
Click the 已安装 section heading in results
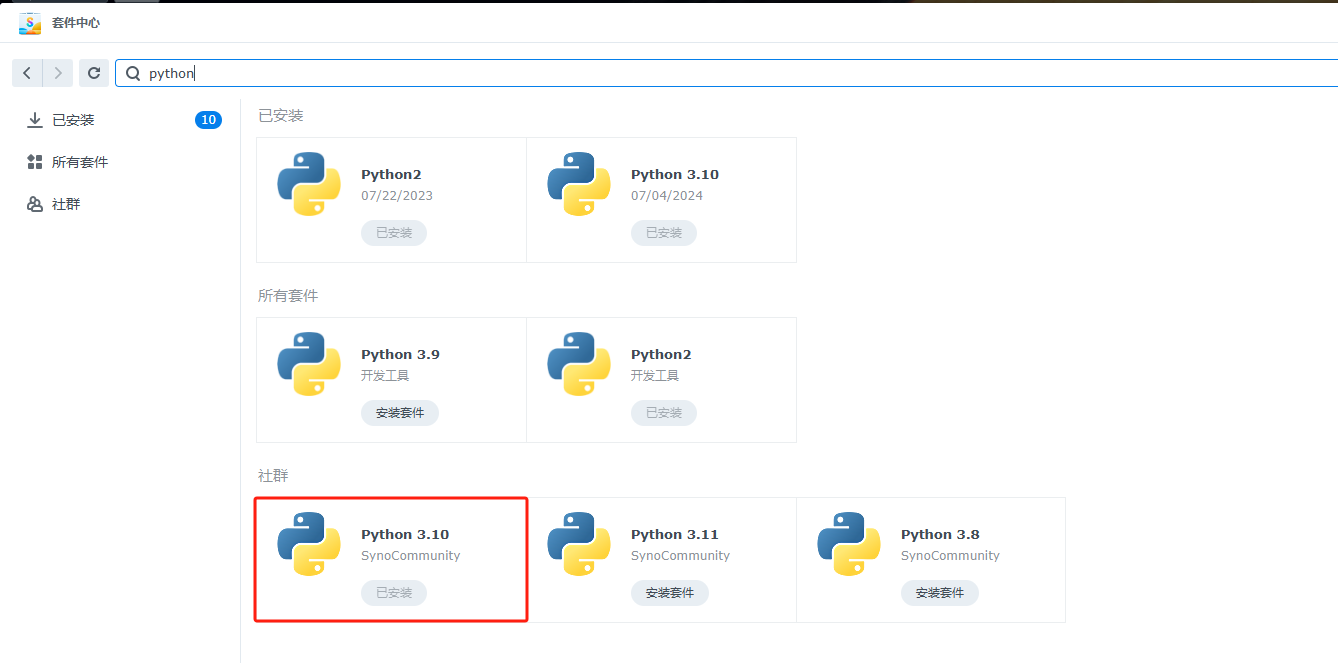(281, 116)
